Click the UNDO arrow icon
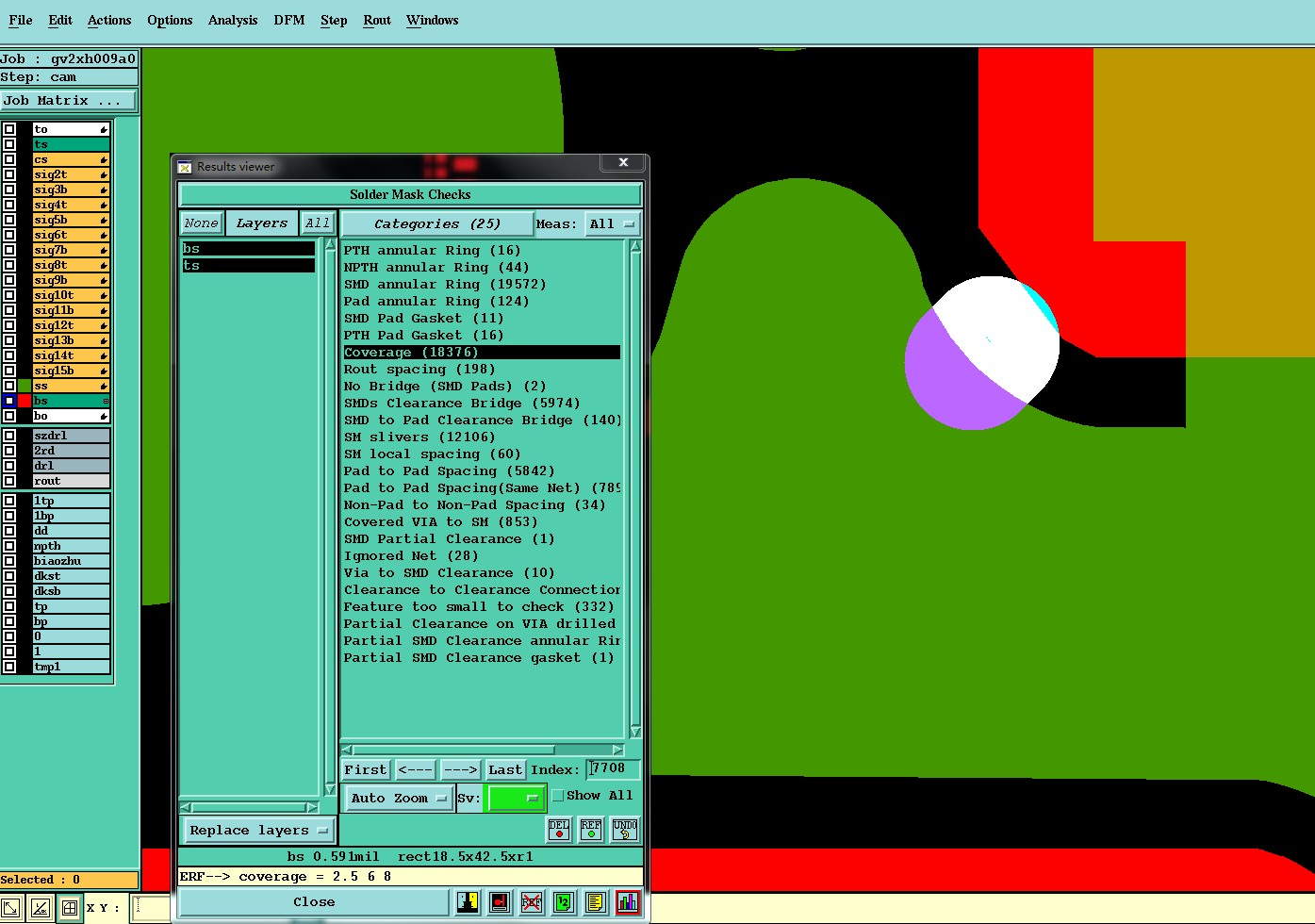The width and height of the screenshot is (1315, 924). pyautogui.click(x=625, y=830)
